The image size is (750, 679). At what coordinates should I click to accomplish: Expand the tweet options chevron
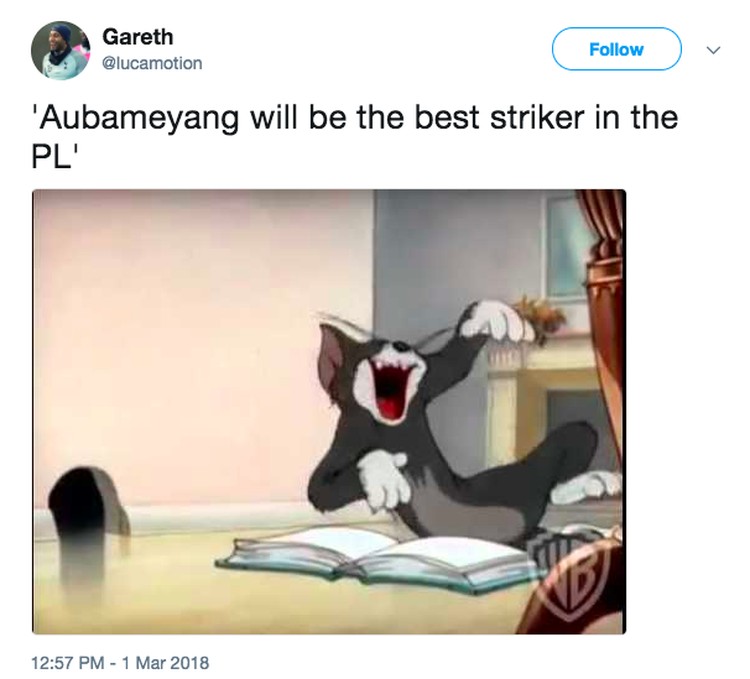click(x=713, y=50)
